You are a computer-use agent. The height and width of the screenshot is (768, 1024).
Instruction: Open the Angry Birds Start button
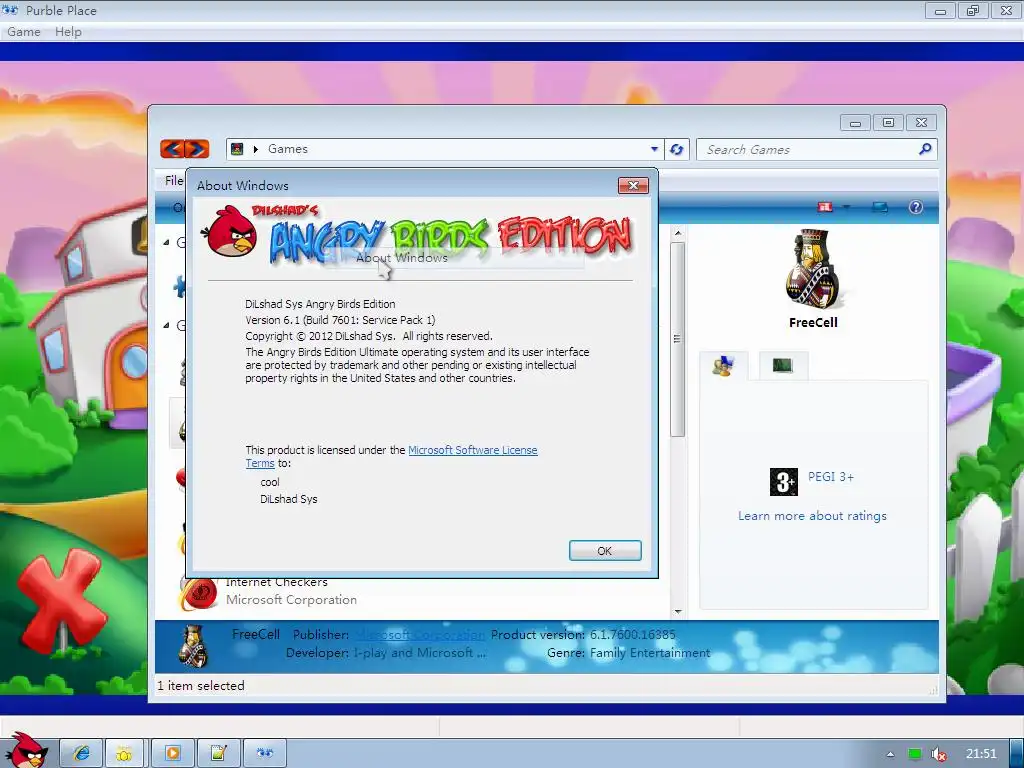click(x=26, y=751)
